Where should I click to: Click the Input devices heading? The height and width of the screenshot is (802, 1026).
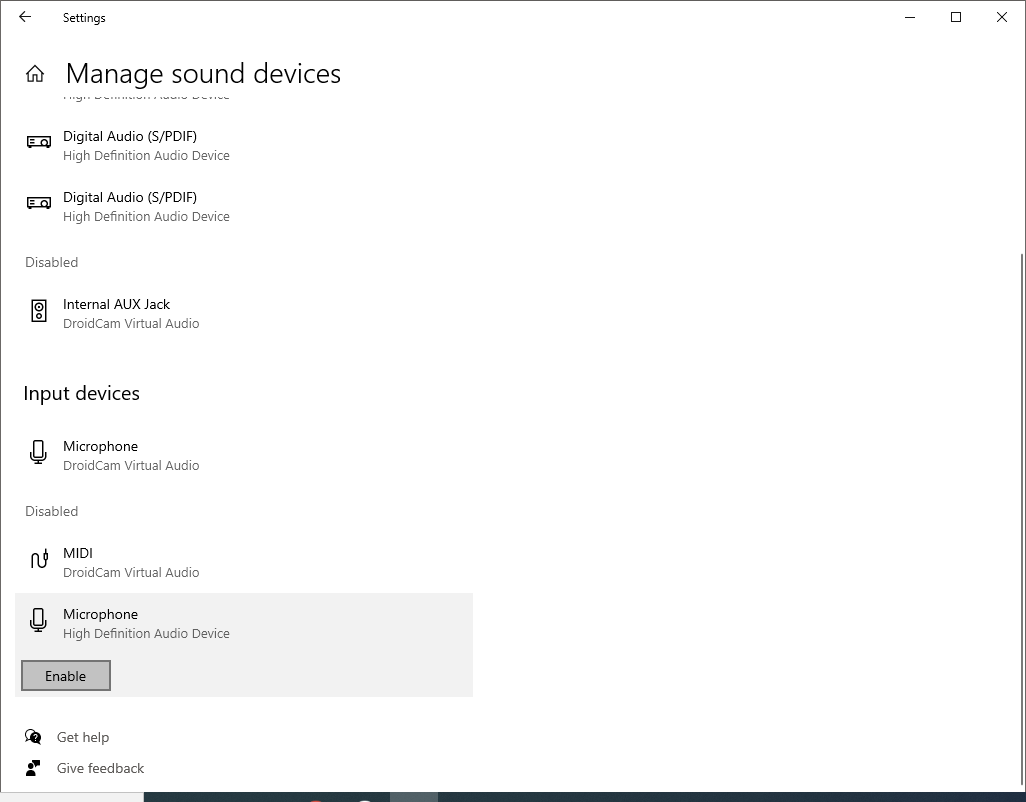tap(82, 393)
